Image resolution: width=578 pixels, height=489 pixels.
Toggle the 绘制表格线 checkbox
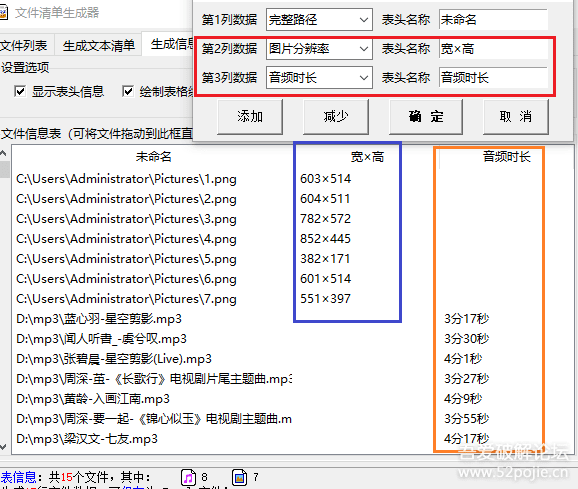coord(128,91)
